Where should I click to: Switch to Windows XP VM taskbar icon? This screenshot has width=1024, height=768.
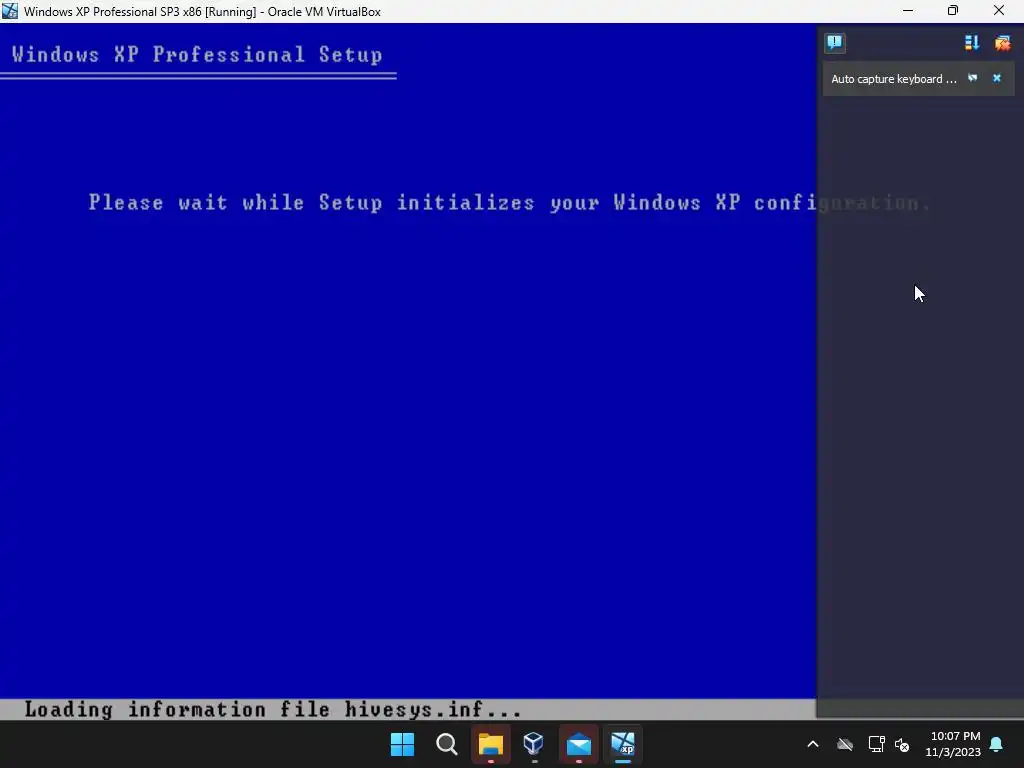point(623,744)
